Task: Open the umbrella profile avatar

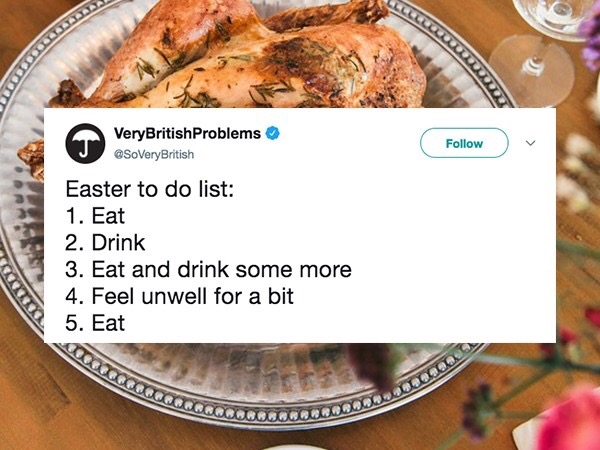Action: [85, 143]
